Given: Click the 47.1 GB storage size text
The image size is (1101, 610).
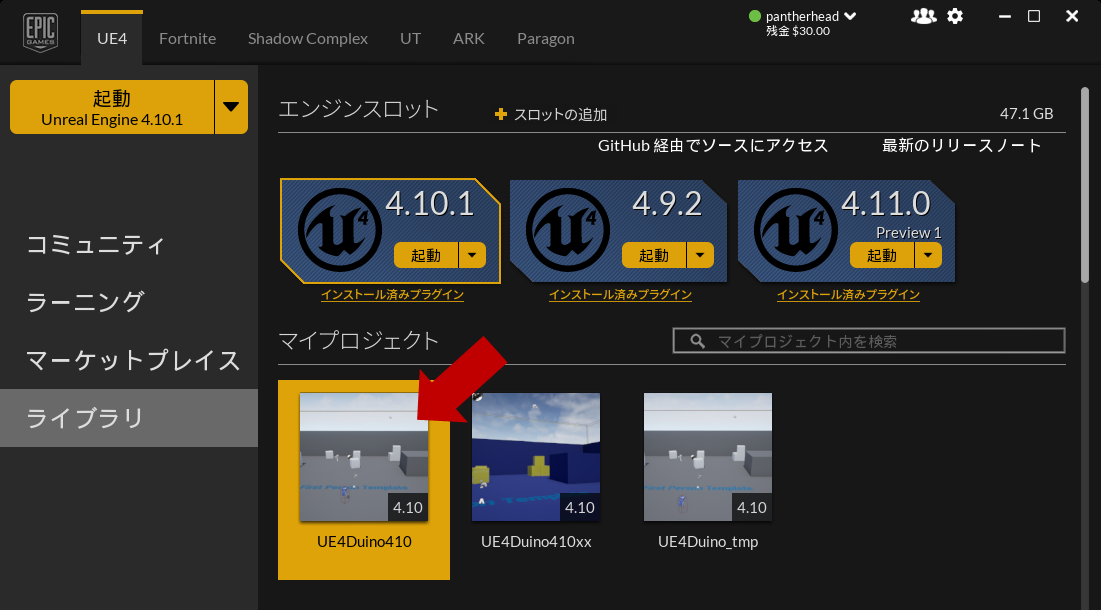Looking at the screenshot, I should coord(1026,114).
